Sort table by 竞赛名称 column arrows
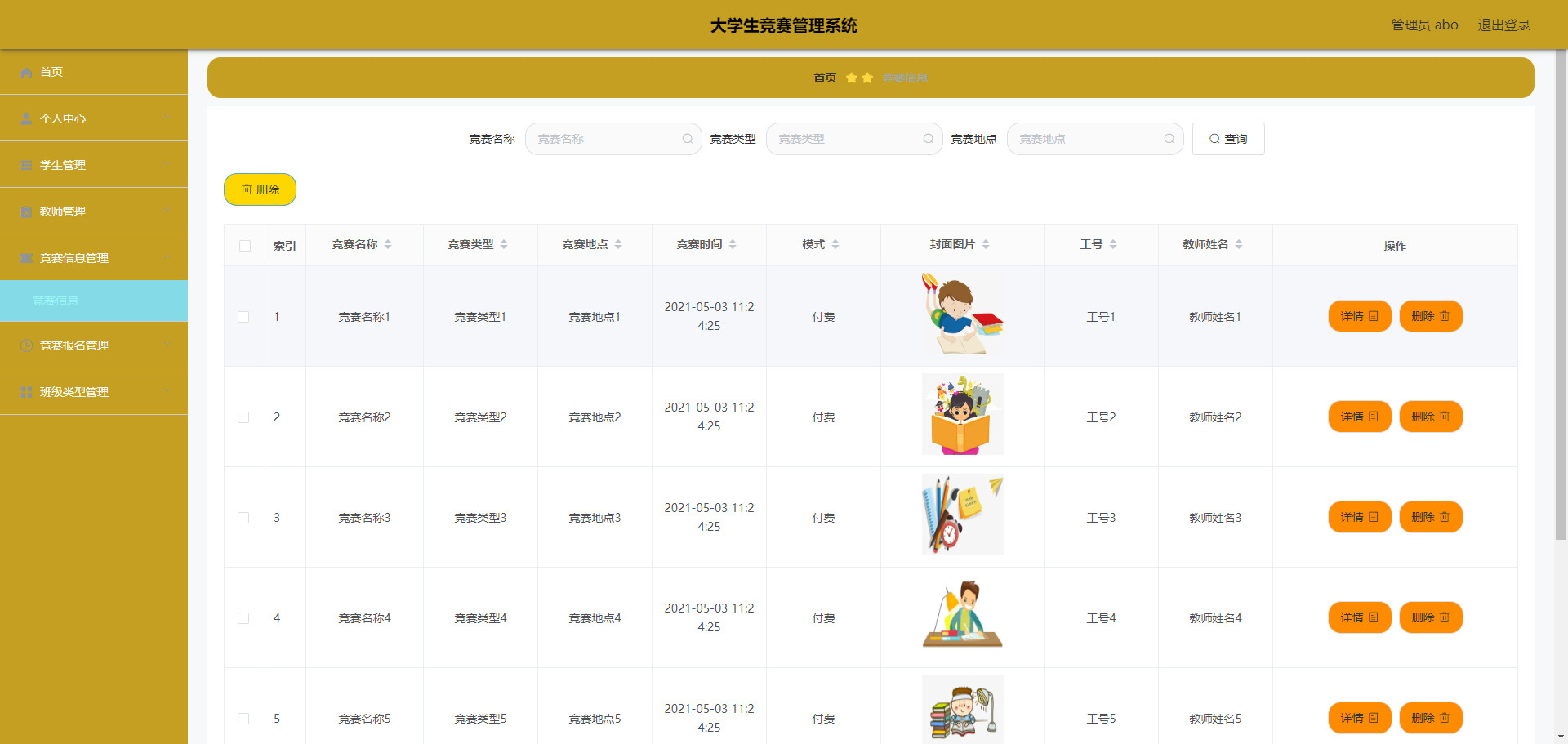 click(x=388, y=244)
